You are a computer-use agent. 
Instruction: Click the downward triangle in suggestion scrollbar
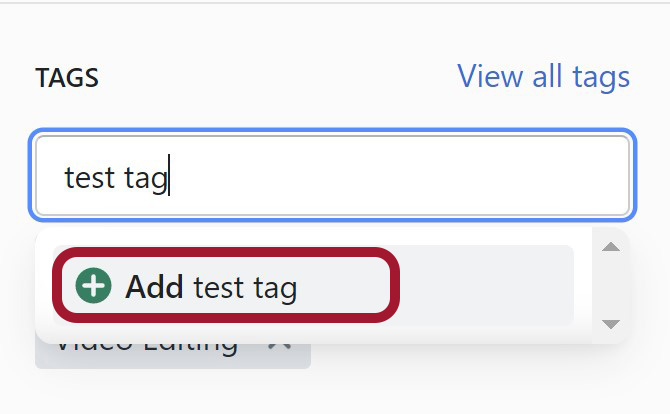[611, 324]
